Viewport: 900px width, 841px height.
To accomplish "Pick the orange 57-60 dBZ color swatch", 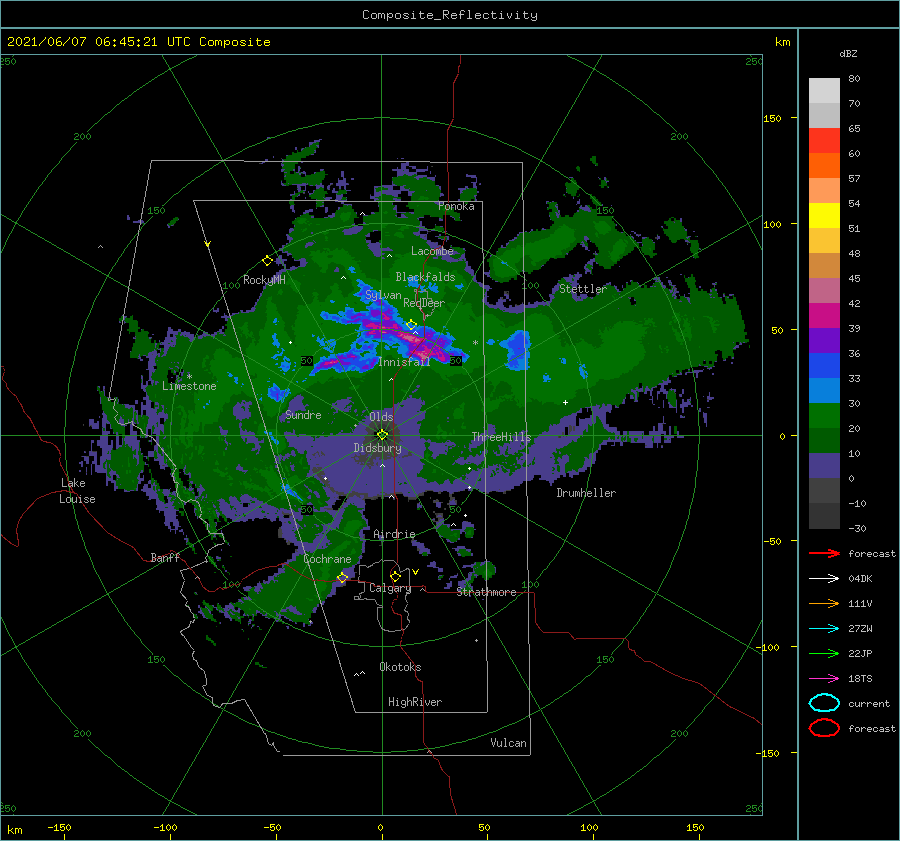I will [x=824, y=166].
